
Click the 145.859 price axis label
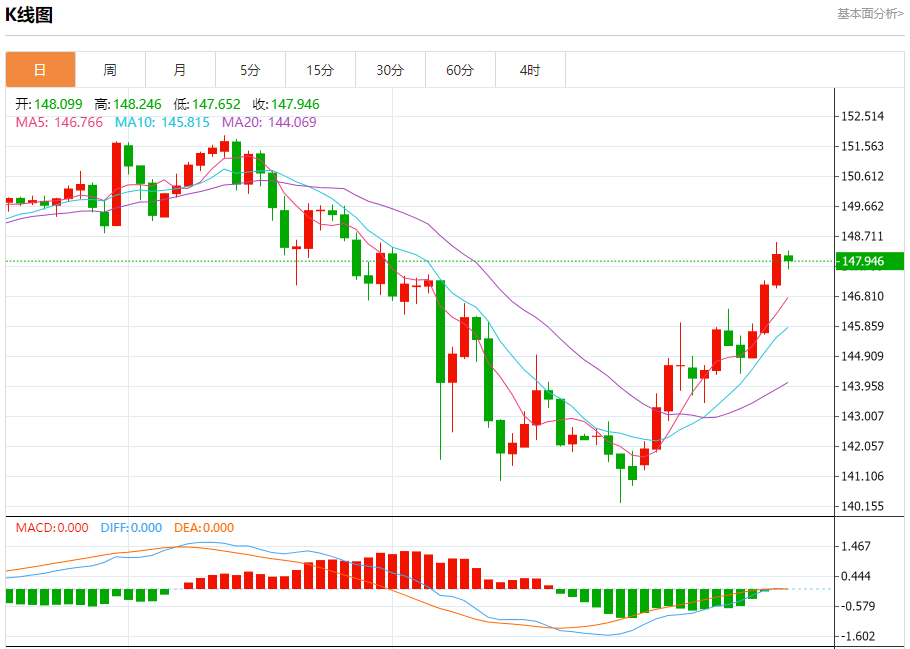862,326
